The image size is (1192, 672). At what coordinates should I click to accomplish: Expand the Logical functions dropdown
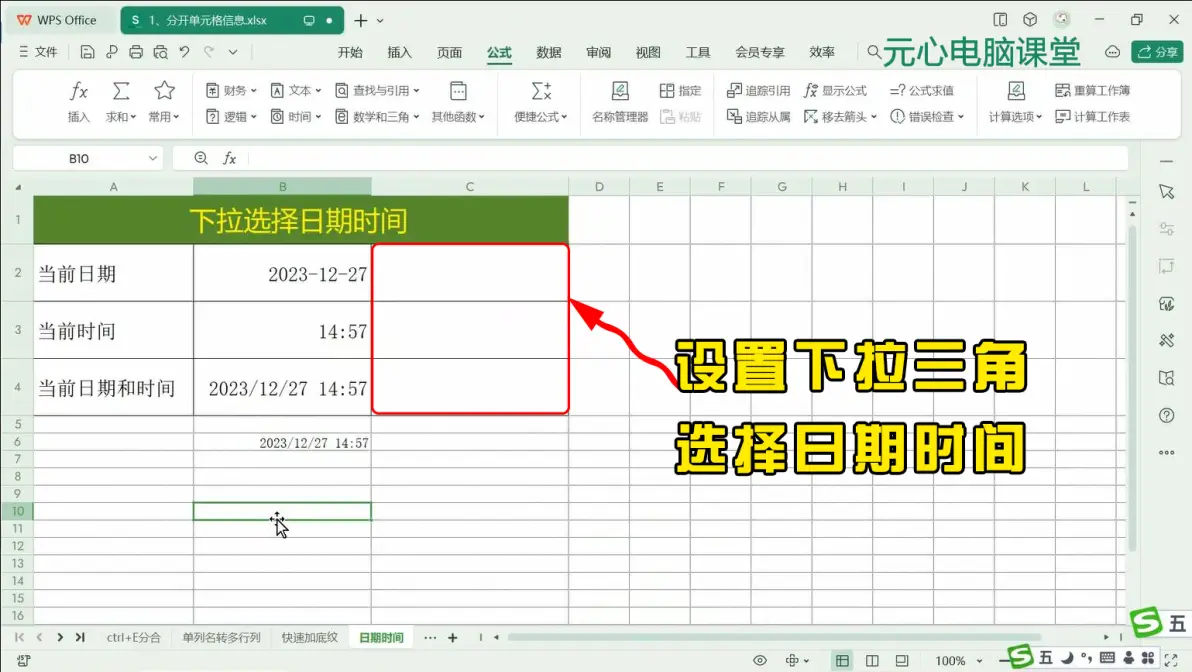(231, 116)
